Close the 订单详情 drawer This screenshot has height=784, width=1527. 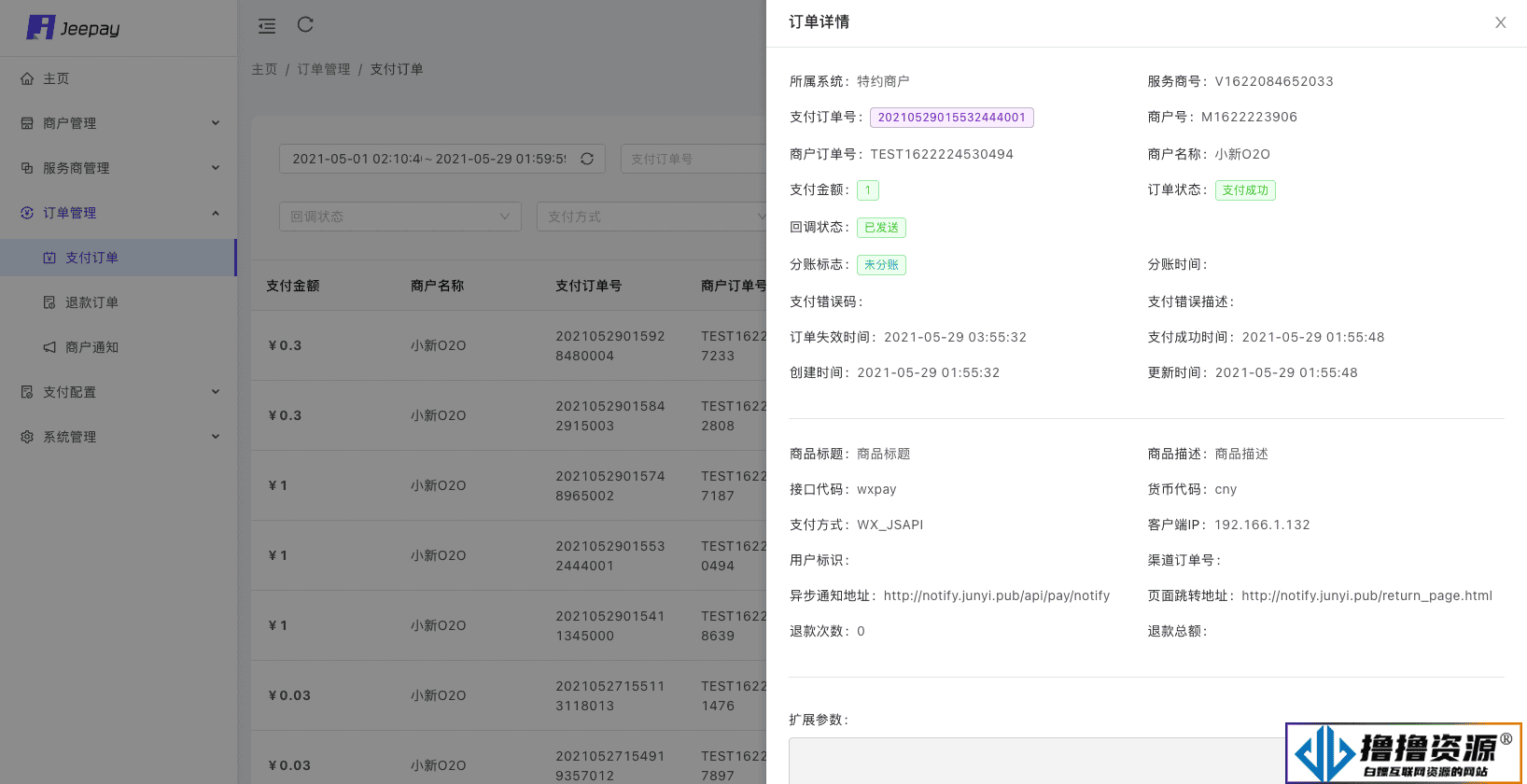tap(1501, 22)
